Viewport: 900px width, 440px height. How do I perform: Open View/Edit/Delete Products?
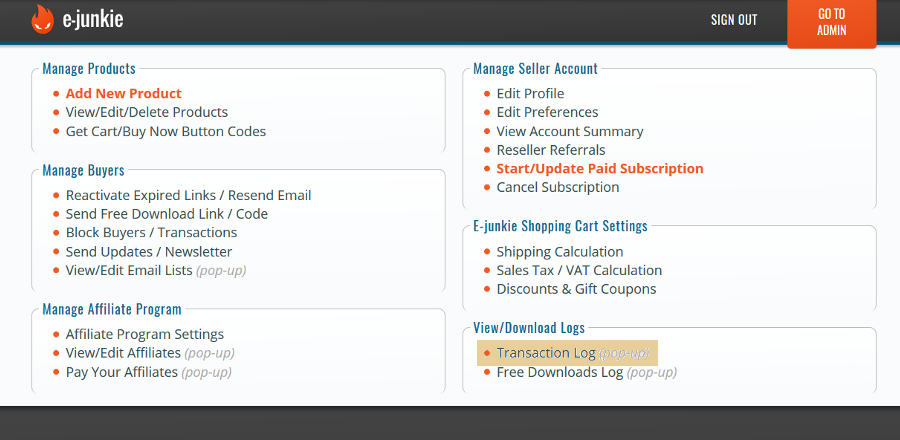(x=146, y=112)
